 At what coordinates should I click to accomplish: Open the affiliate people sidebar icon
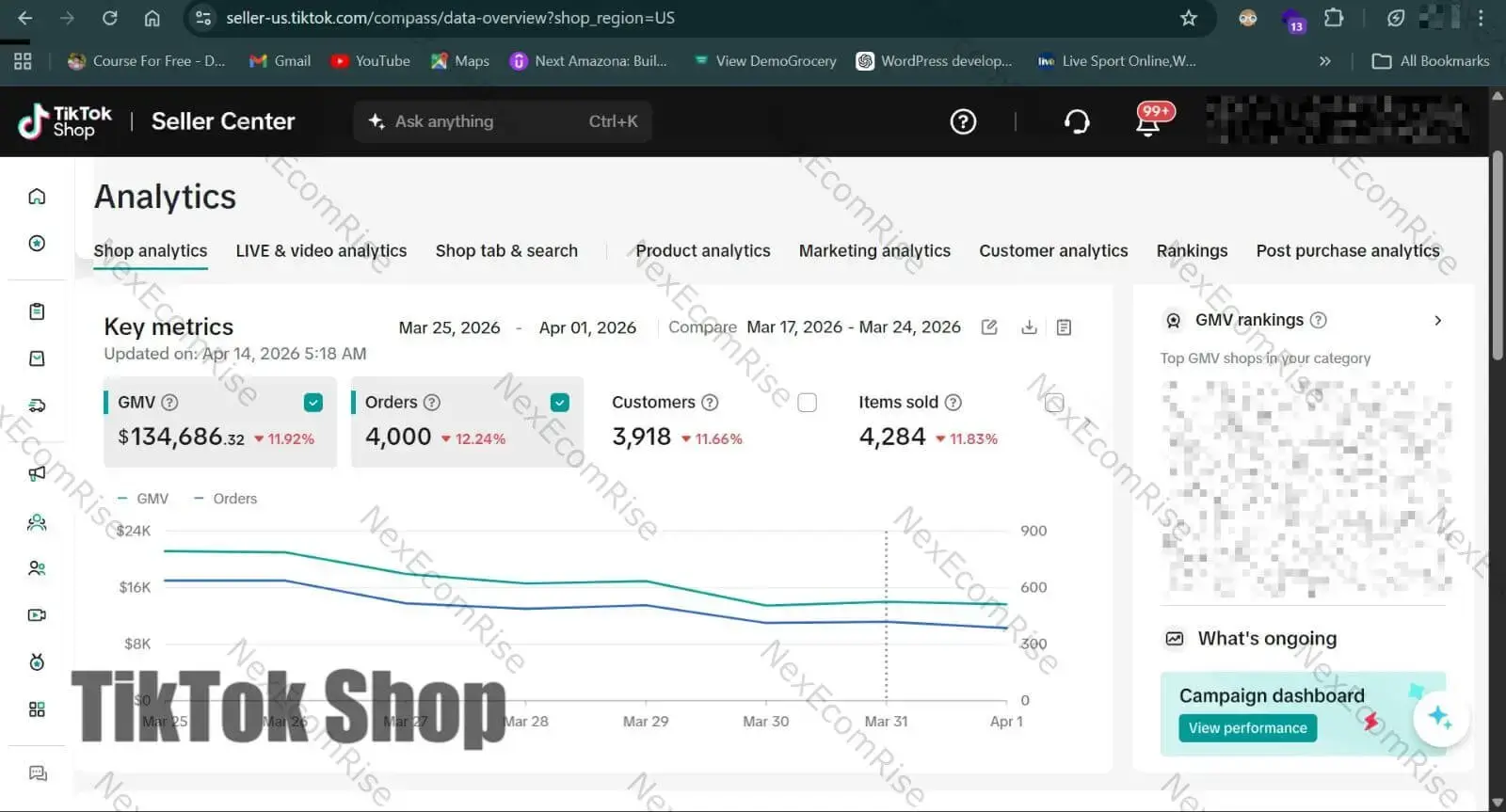(x=37, y=522)
